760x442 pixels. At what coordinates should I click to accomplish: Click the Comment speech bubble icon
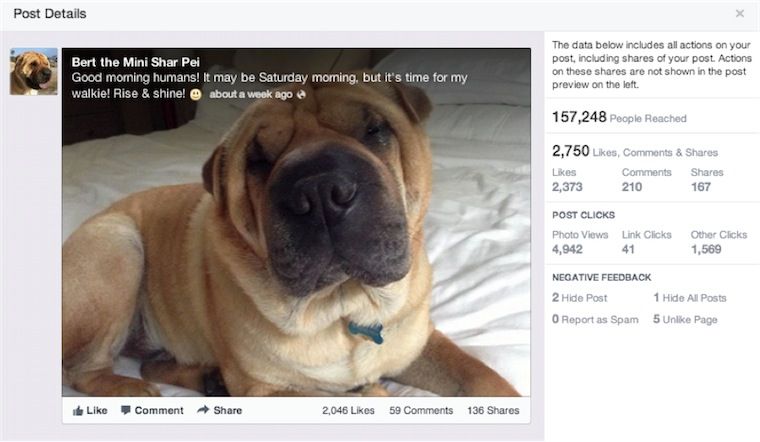tap(126, 410)
